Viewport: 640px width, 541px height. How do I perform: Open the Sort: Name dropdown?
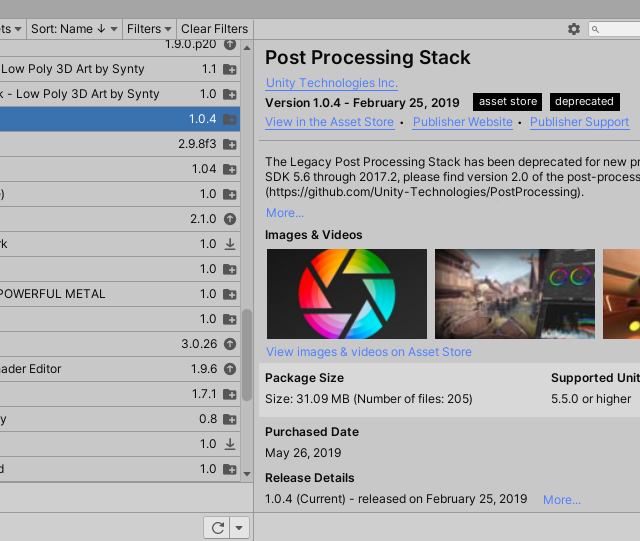[x=74, y=29]
